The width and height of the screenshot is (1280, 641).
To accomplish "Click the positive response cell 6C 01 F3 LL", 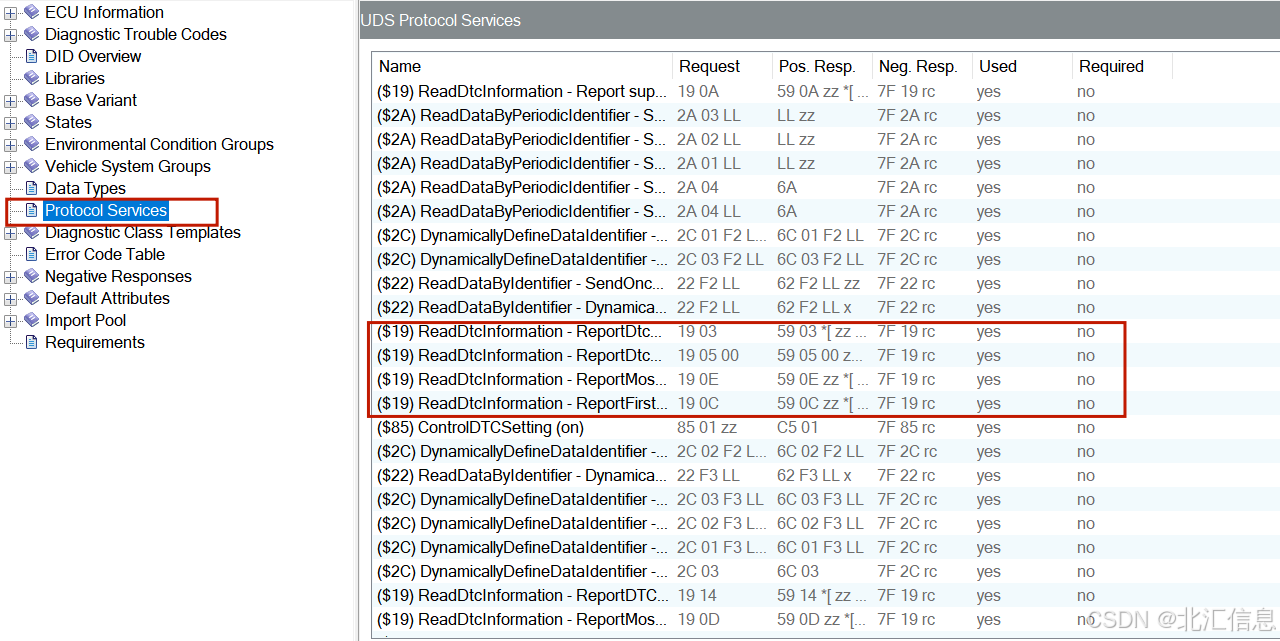I will (820, 547).
